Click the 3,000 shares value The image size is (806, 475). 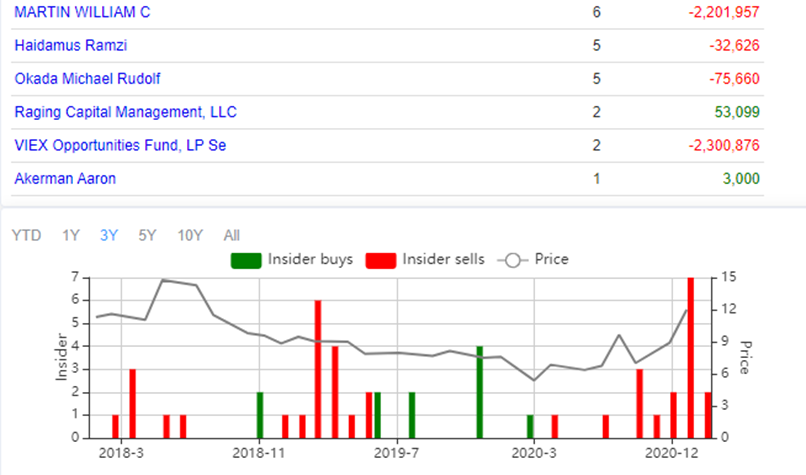point(741,179)
